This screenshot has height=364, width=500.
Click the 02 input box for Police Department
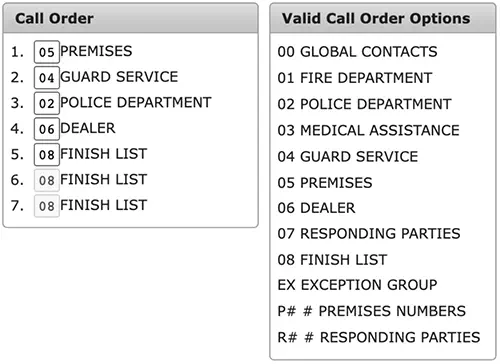coord(47,103)
